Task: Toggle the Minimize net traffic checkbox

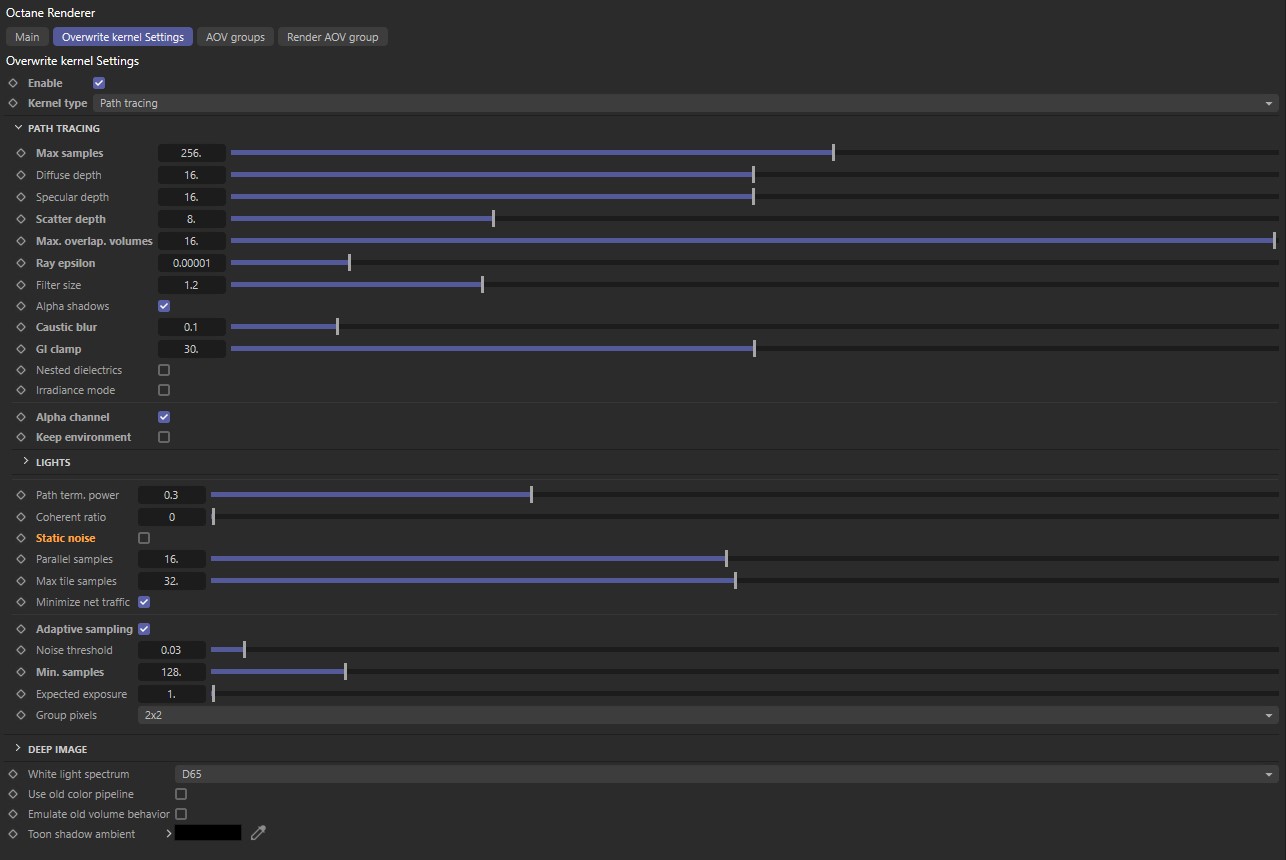Action: (144, 602)
